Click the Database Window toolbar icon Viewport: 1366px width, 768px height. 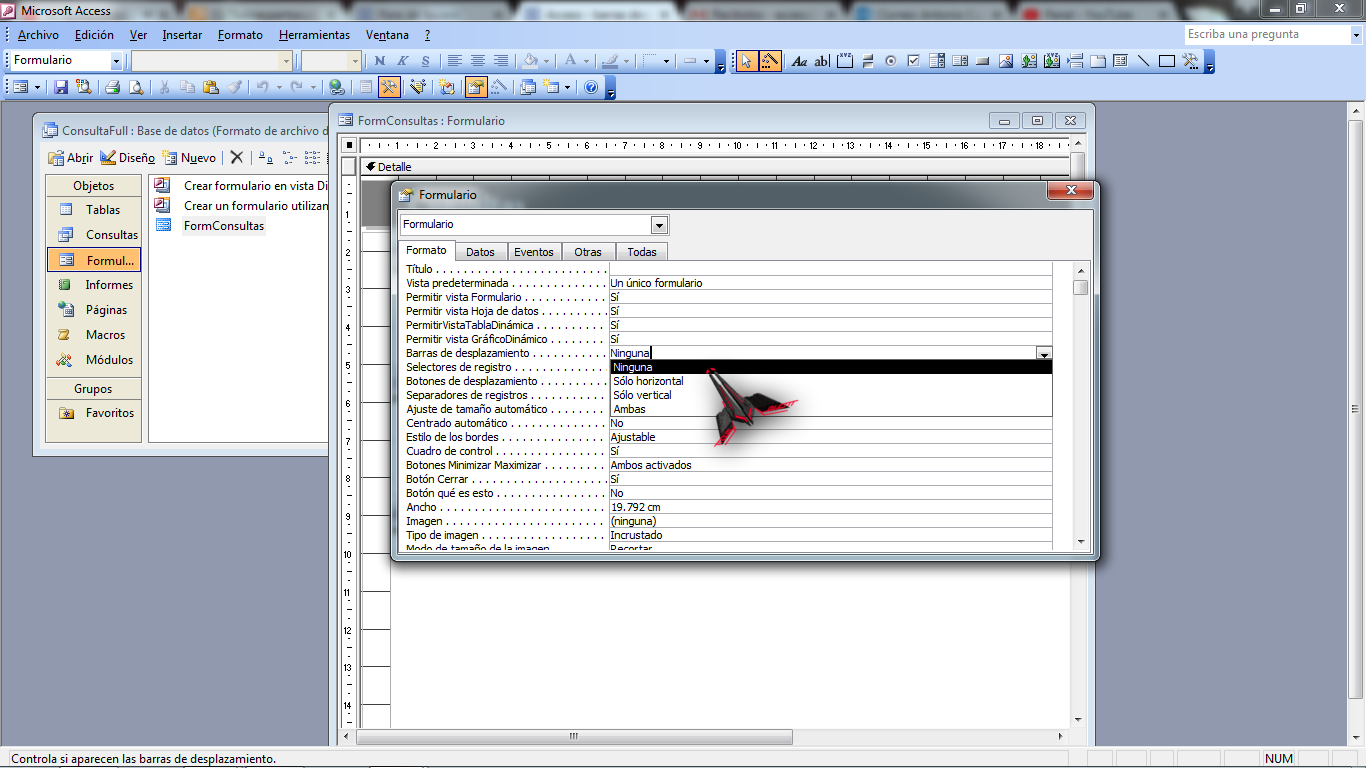[x=527, y=87]
